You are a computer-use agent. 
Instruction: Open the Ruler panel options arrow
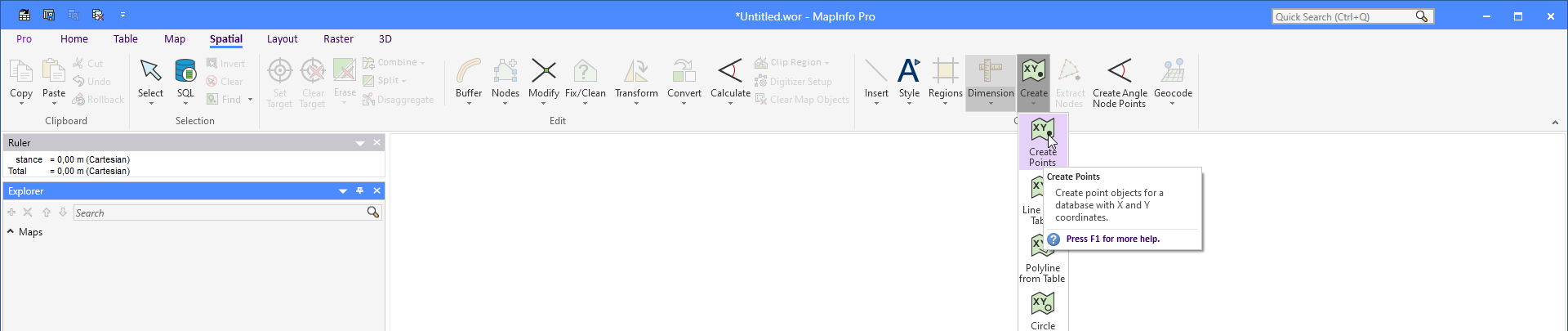[360, 143]
